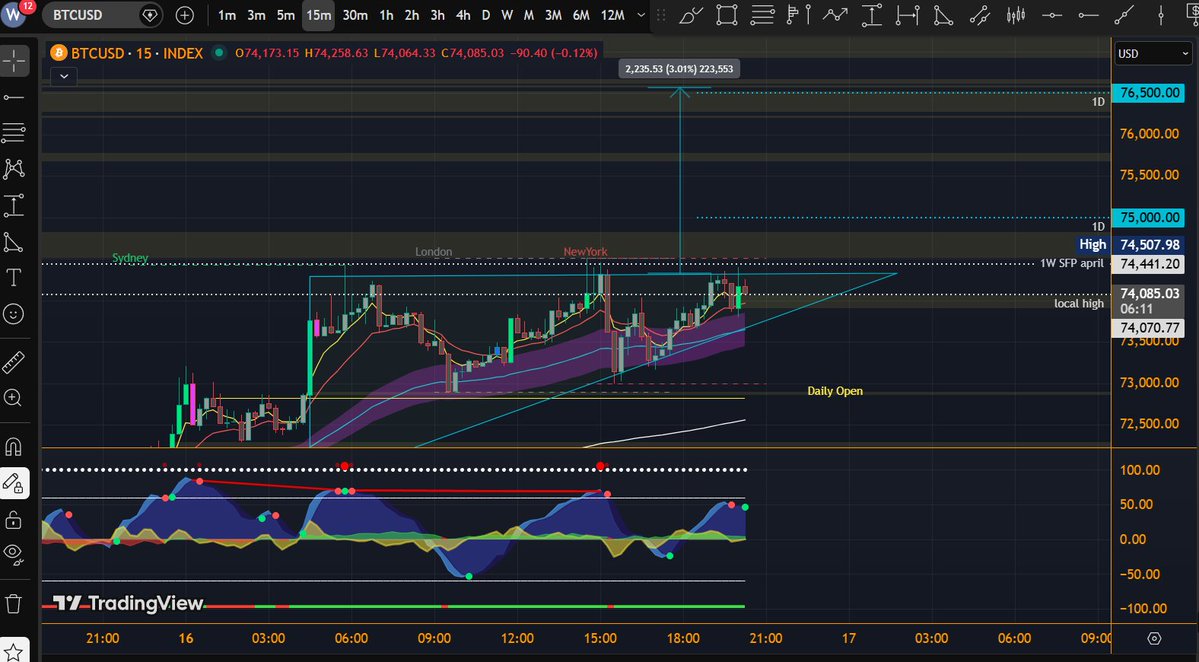Screen dimensions: 1199x662
Task: Activate the zoom in tool
Action: click(x=14, y=398)
